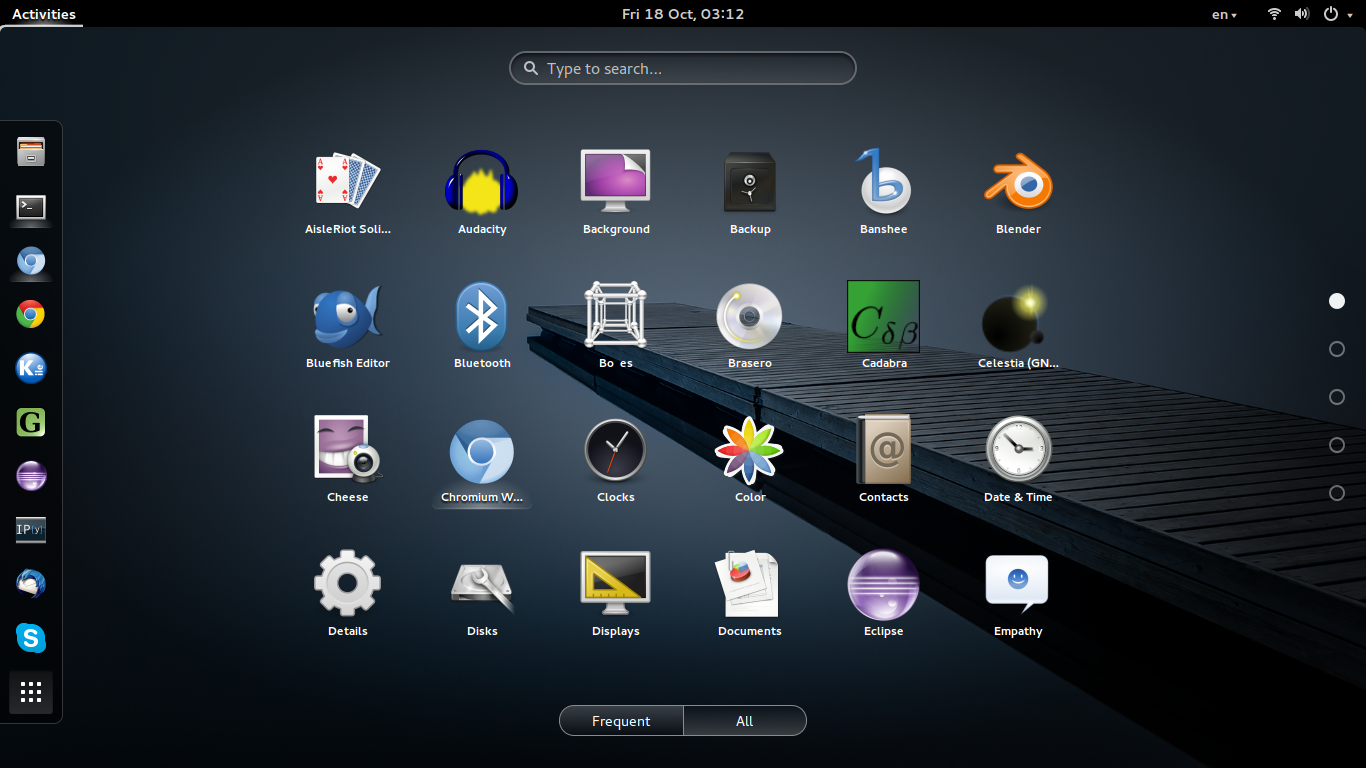Toggle the Show Applications grid button
Screen dimensions: 1366x768
[31, 692]
